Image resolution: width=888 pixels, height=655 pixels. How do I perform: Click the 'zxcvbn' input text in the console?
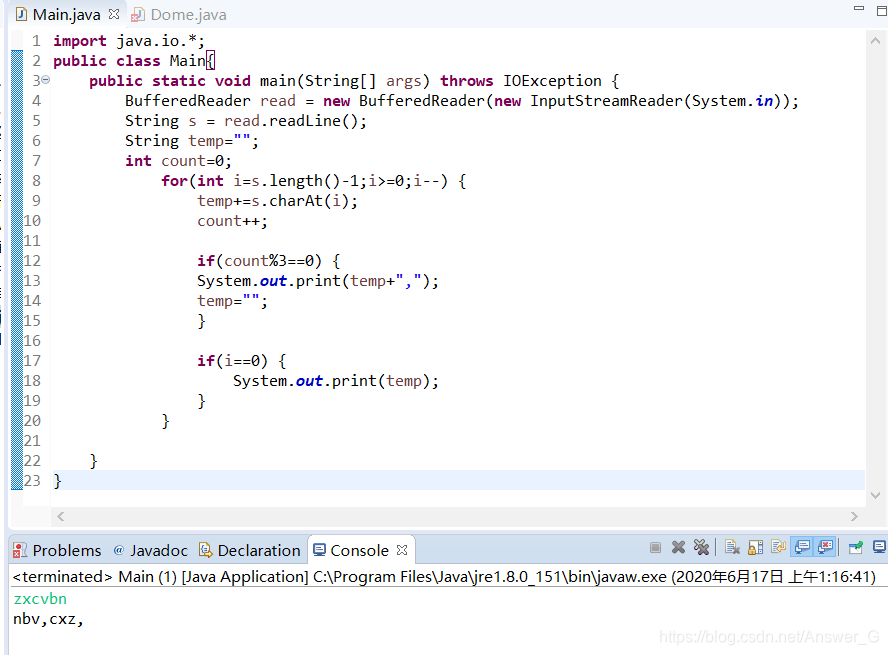tap(40, 598)
